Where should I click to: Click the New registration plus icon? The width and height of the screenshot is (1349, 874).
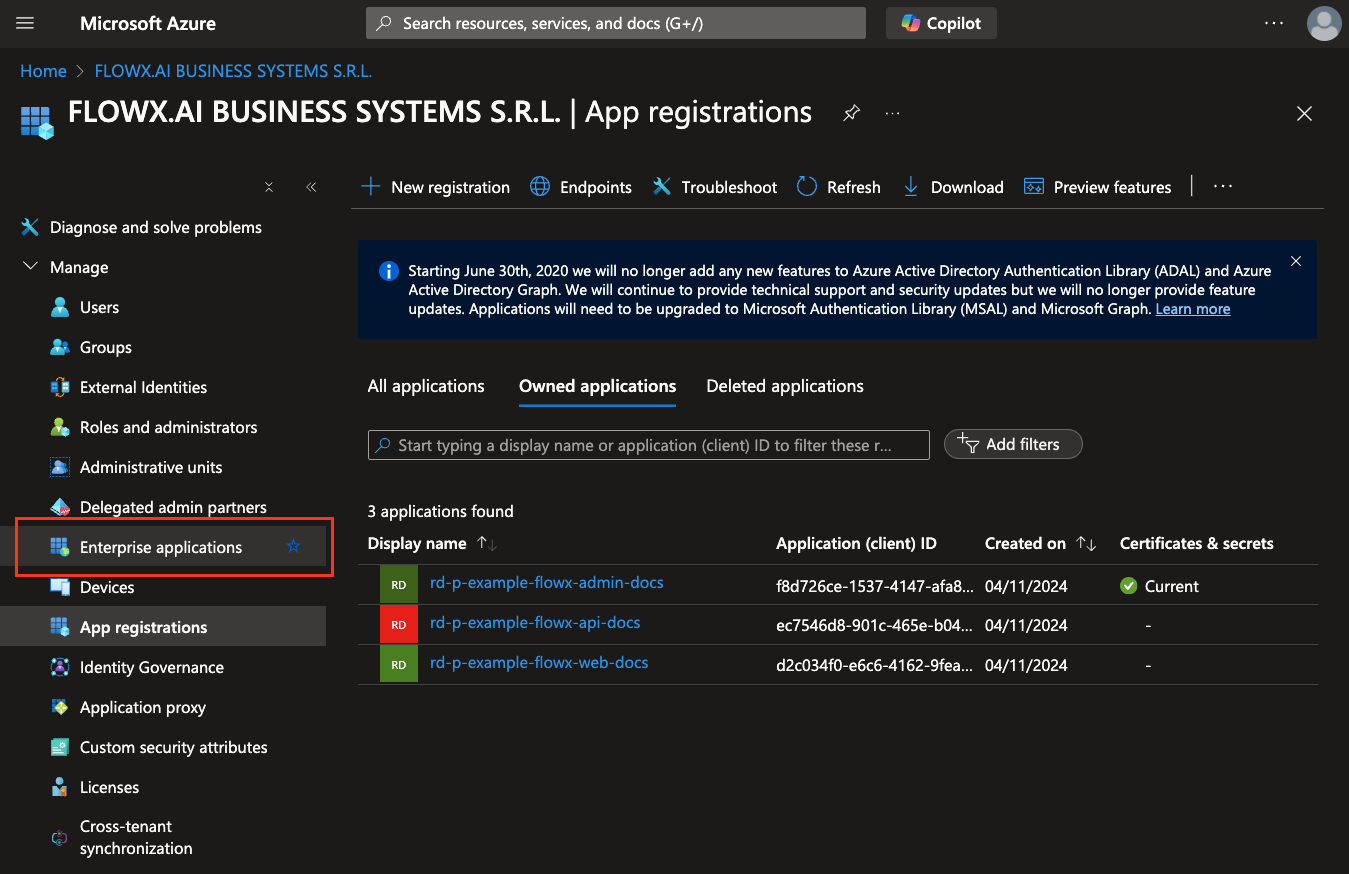371,187
